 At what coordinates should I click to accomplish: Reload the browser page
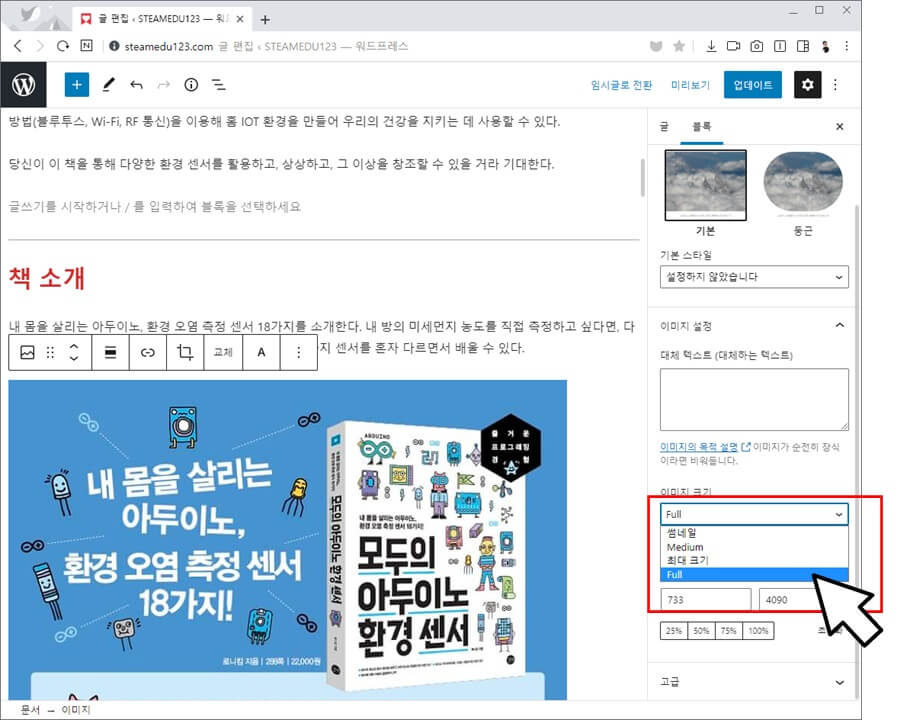(62, 46)
